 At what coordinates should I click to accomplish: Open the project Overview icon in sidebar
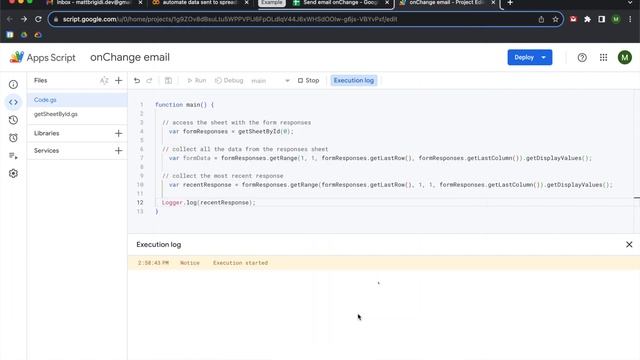[13, 84]
